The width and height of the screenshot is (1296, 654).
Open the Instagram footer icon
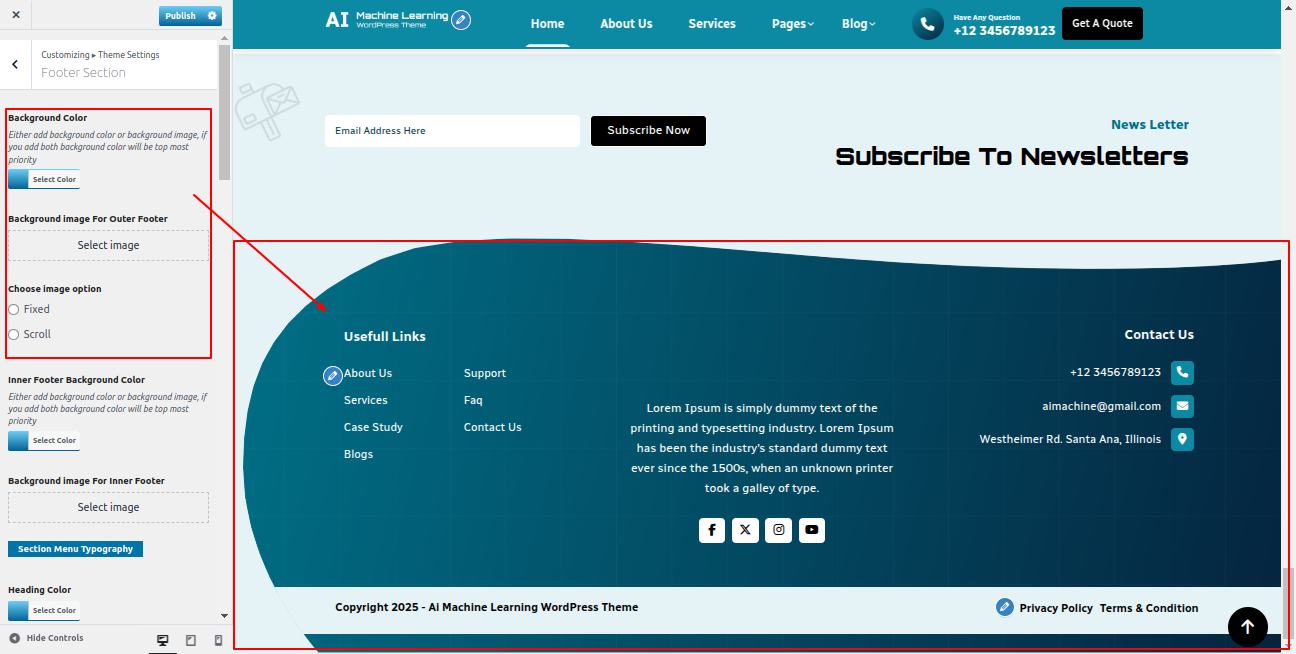[x=778, y=530]
